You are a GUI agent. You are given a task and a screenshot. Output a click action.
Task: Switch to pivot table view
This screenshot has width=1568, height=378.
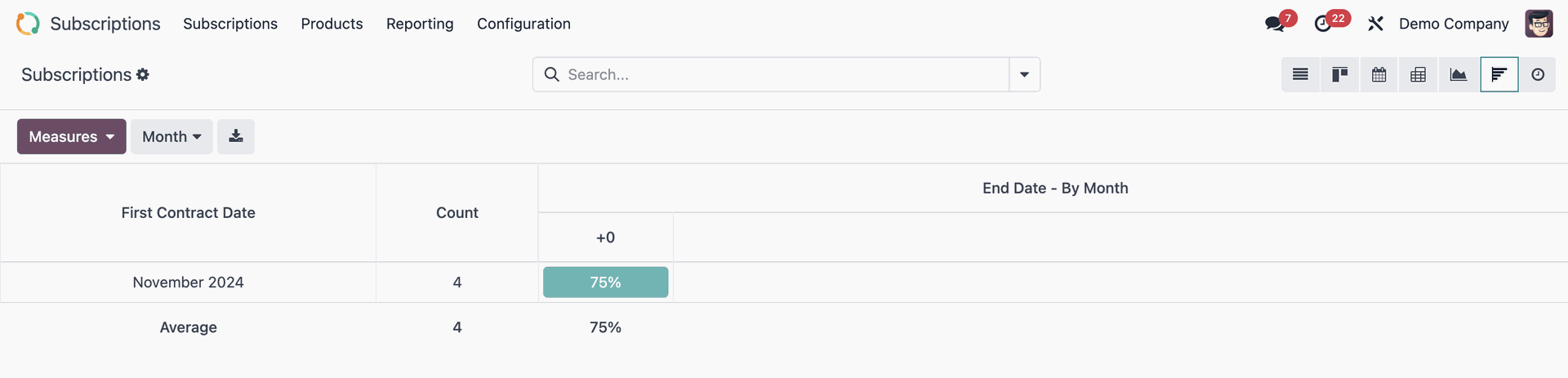coord(1418,74)
